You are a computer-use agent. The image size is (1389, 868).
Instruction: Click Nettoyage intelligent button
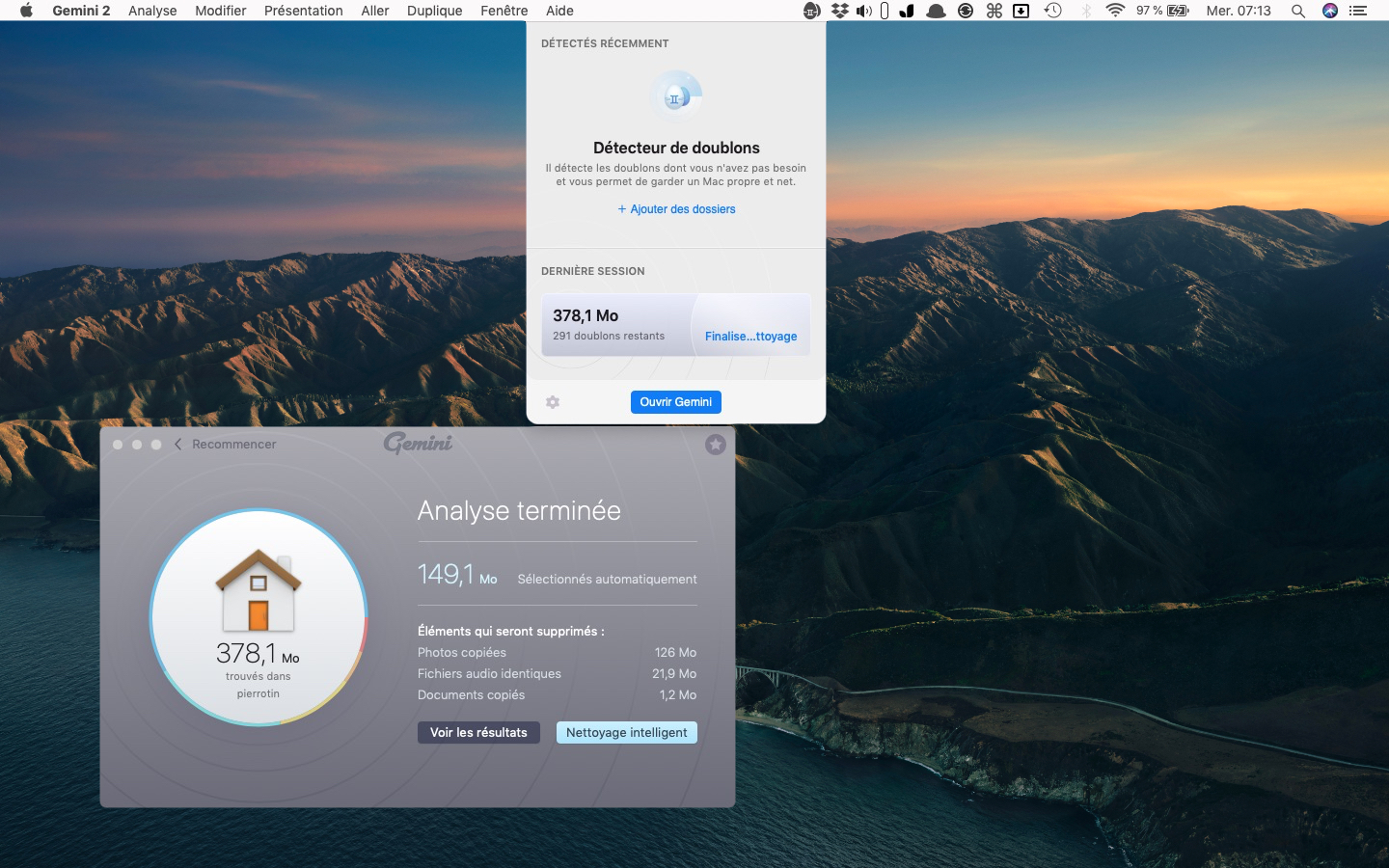pyautogui.click(x=627, y=733)
